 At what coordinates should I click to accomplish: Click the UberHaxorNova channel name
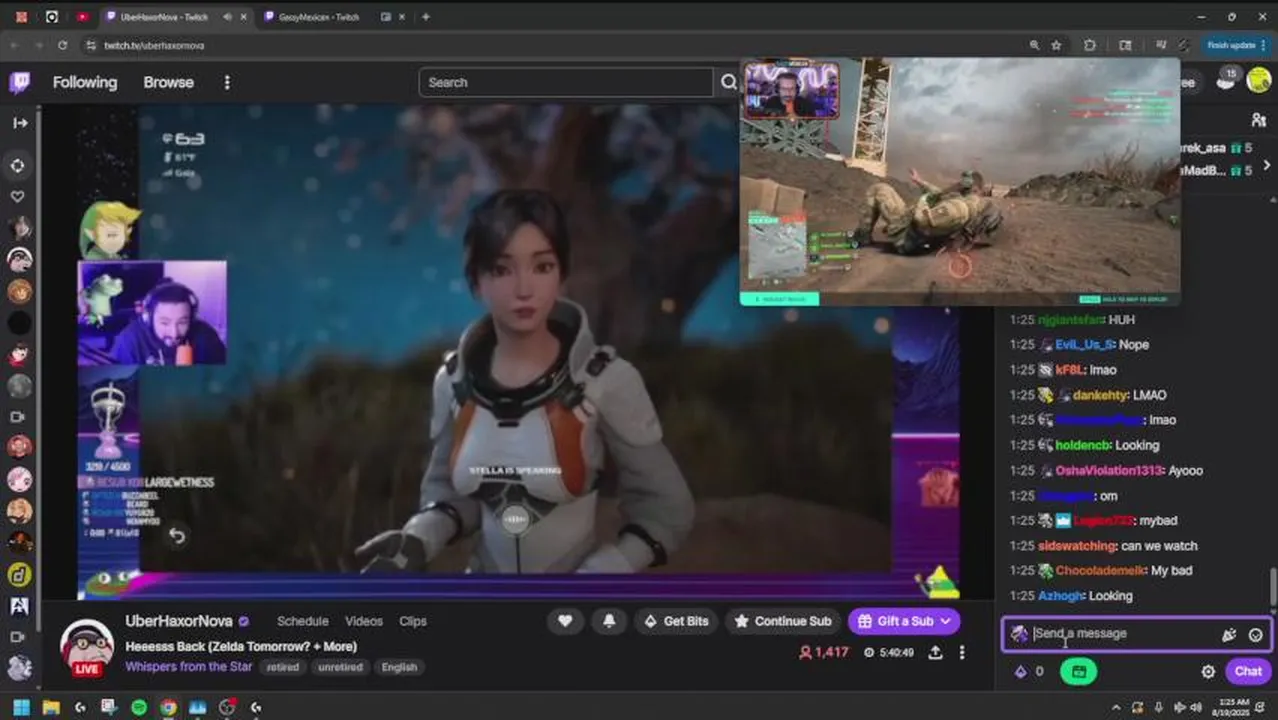click(x=179, y=621)
